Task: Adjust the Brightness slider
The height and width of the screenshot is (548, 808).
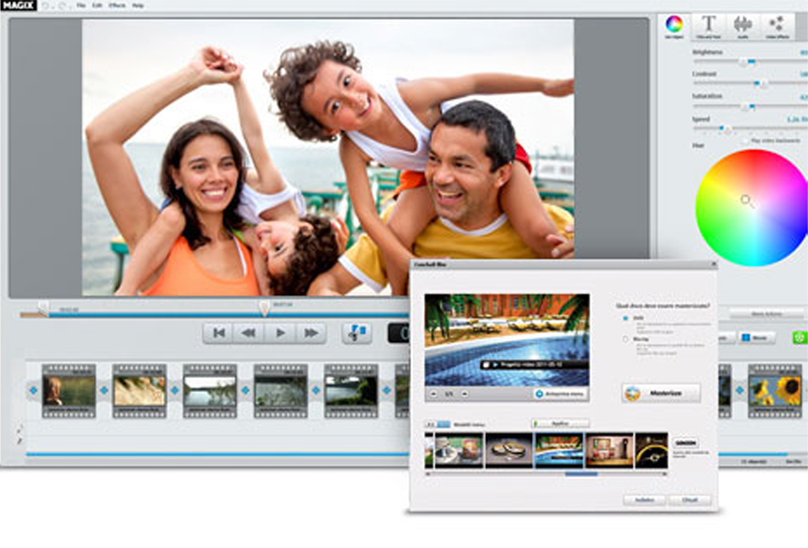Action: pyautogui.click(x=745, y=61)
